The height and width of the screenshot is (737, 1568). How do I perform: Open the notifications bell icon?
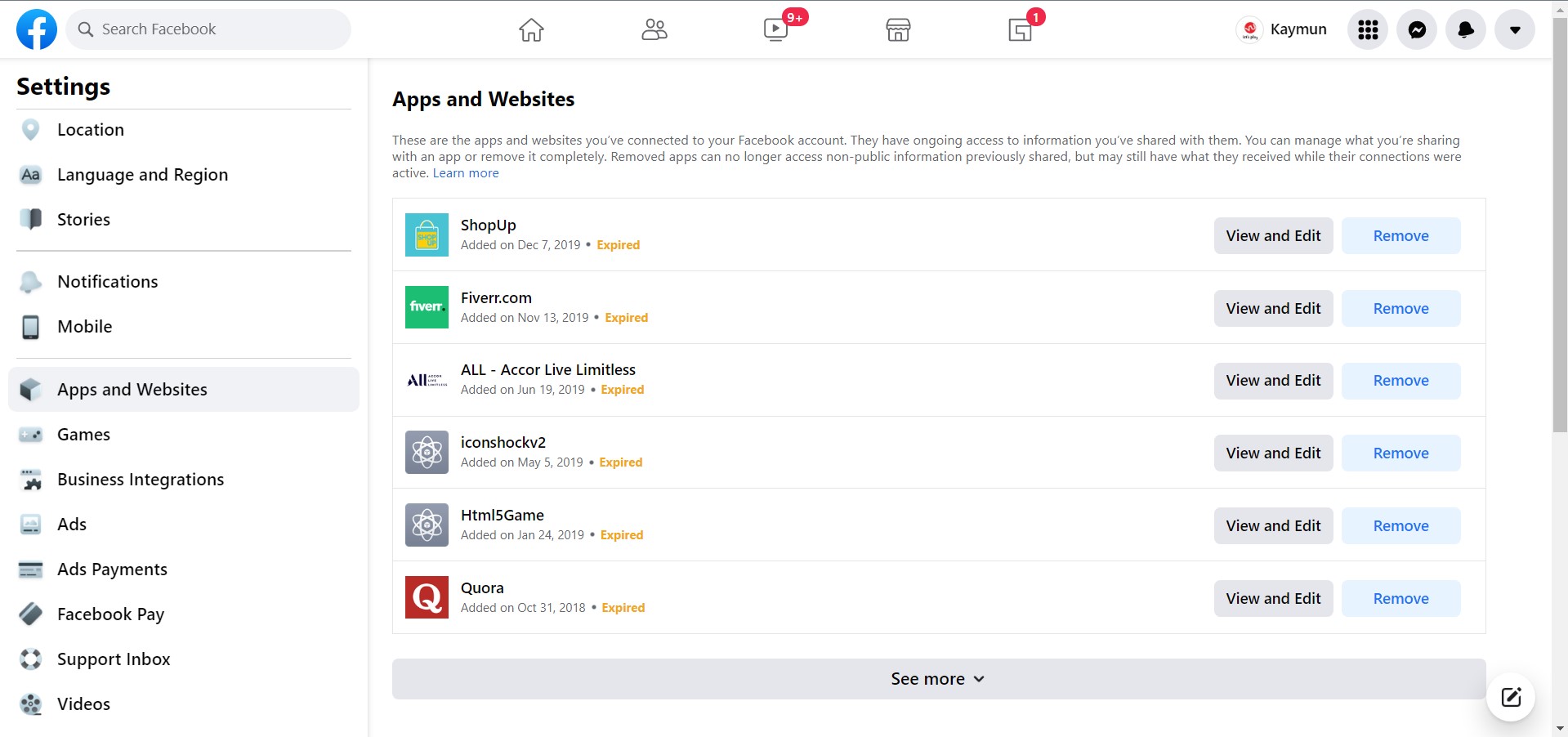[x=1466, y=29]
